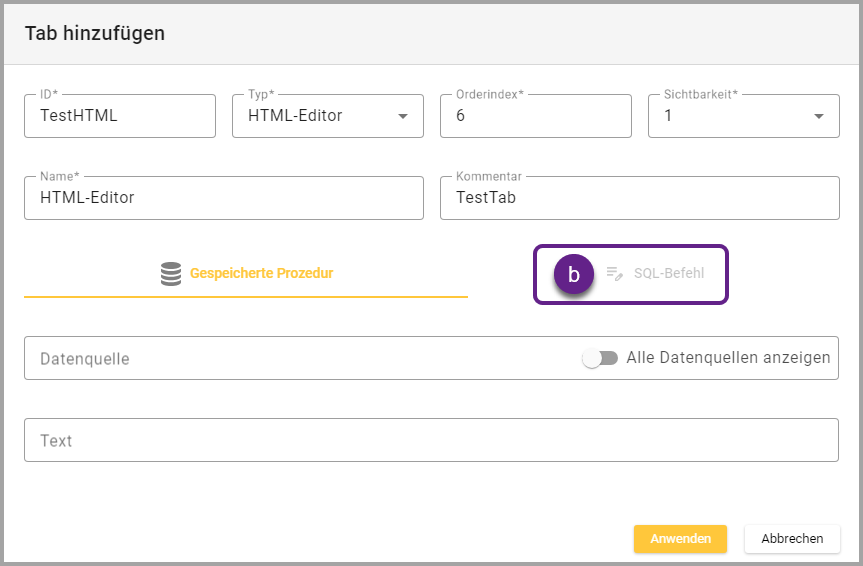This screenshot has height=566, width=863.
Task: Click the Sichtbarkeit dropdown arrow
Action: (x=819, y=116)
